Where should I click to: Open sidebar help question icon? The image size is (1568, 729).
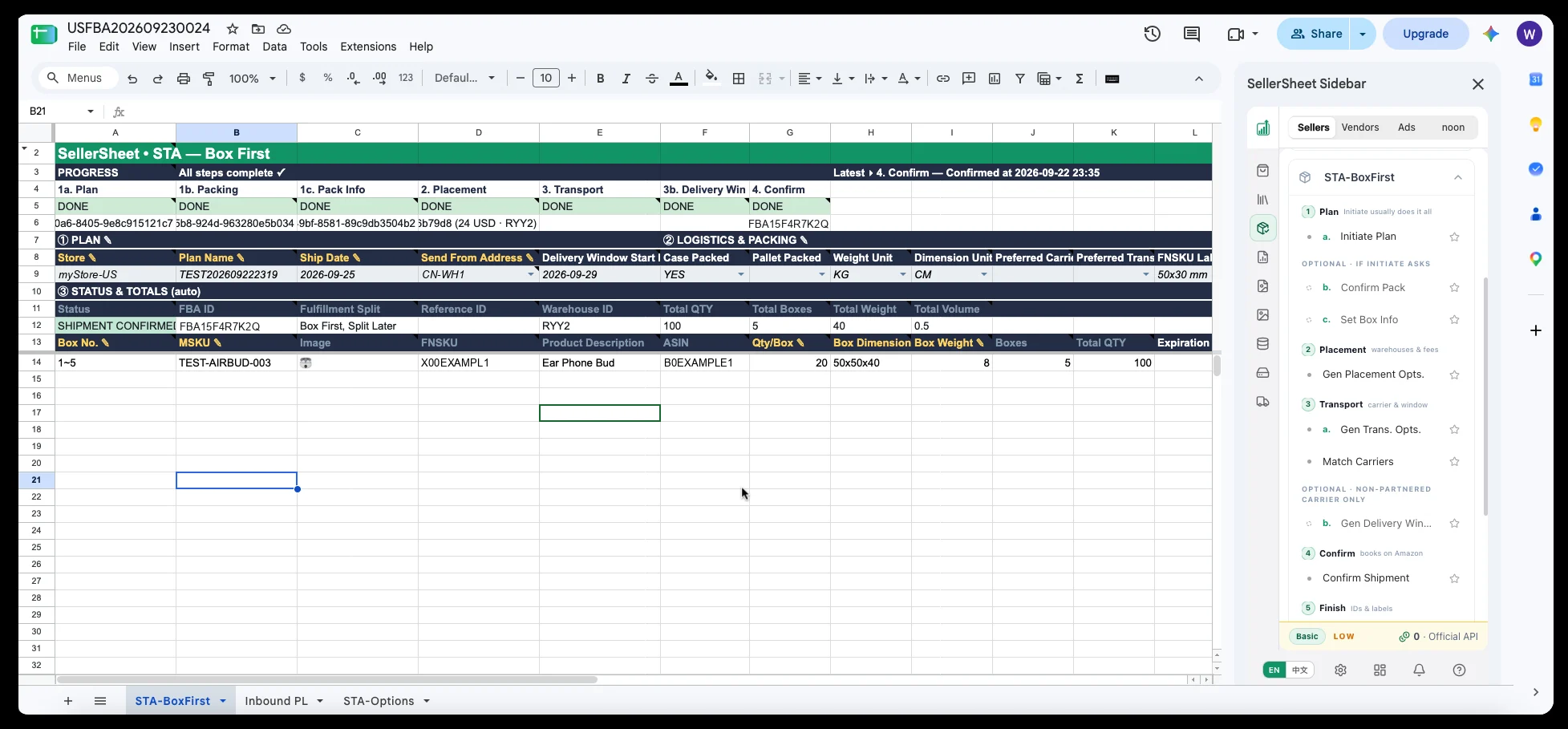click(x=1459, y=670)
